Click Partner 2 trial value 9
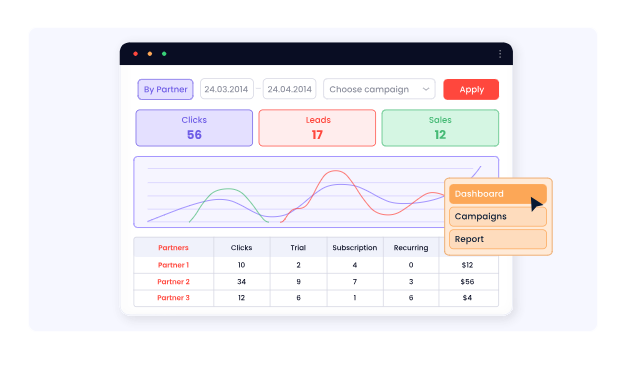Image resolution: width=633 pixels, height=380 pixels. point(298,281)
